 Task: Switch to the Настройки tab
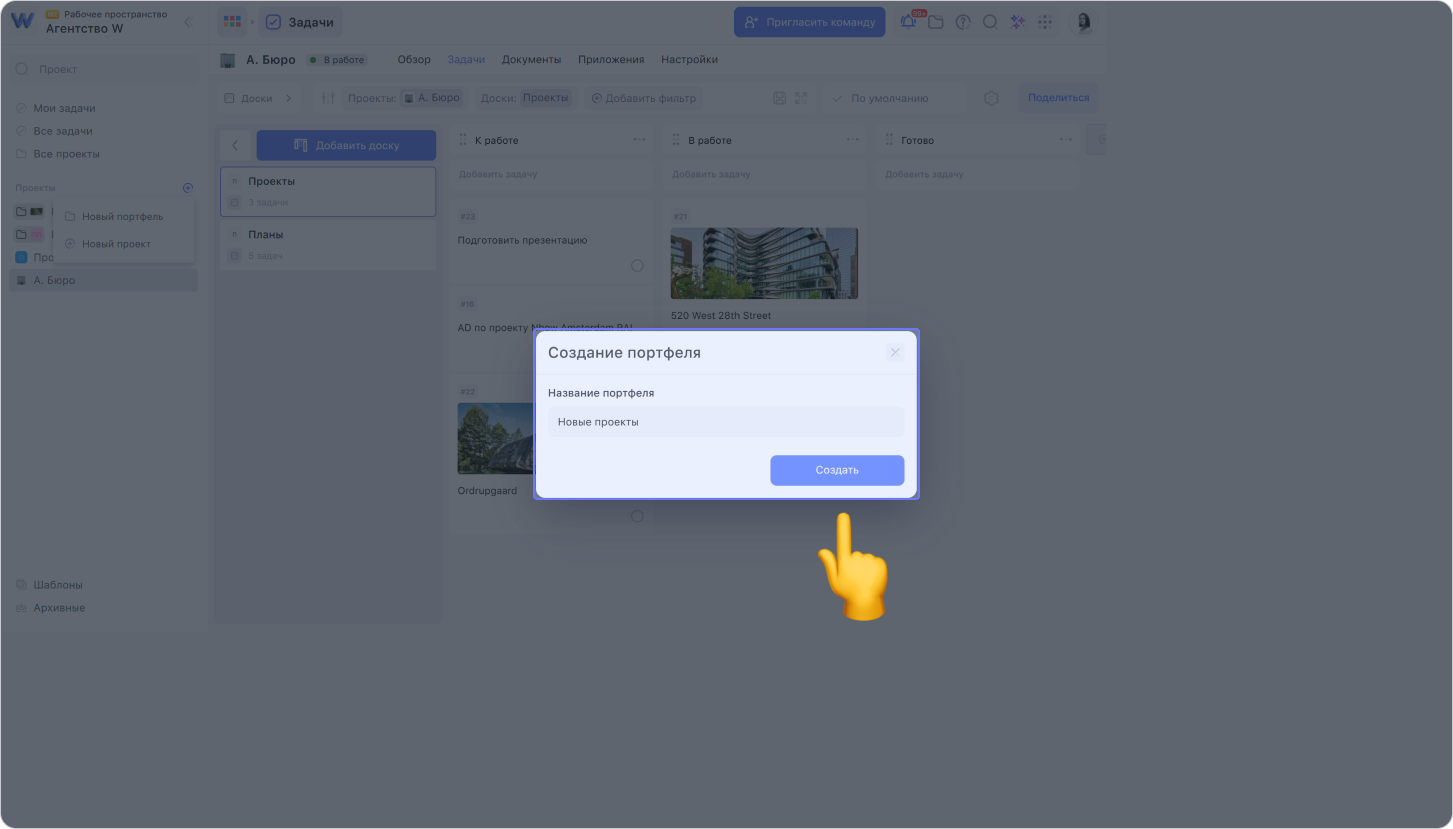(x=689, y=60)
